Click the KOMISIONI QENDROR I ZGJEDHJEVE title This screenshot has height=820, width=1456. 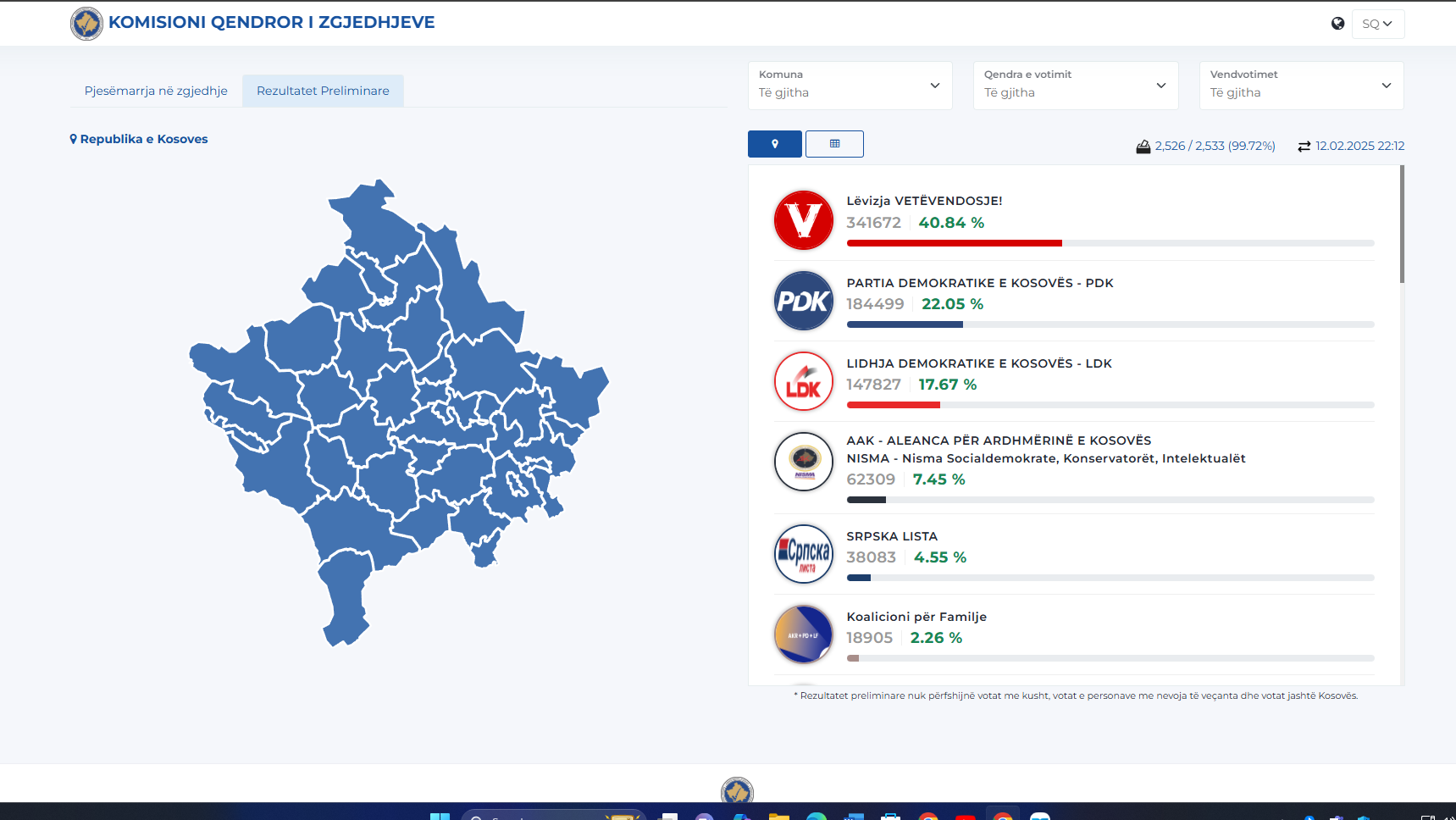tap(271, 23)
